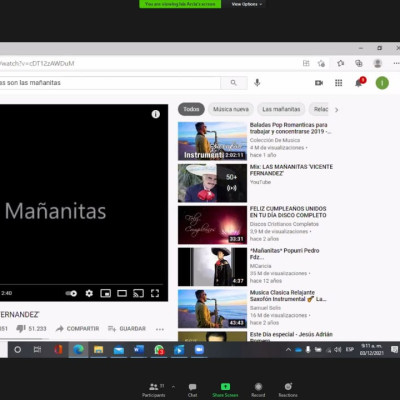
Task: Enter fullscreen video mode
Action: tap(155, 293)
